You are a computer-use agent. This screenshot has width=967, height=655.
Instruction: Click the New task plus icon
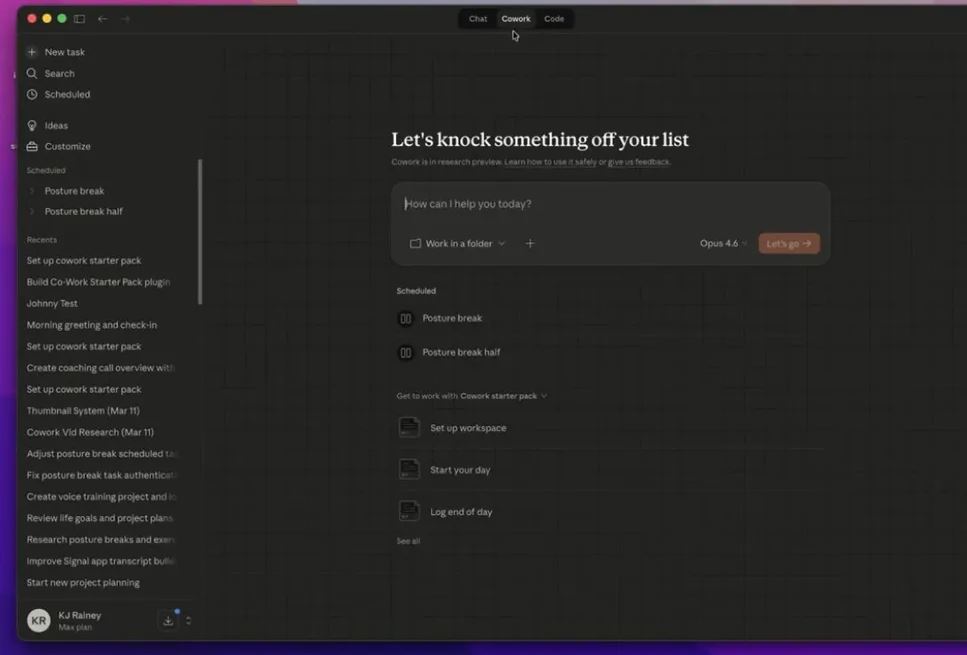(32, 52)
